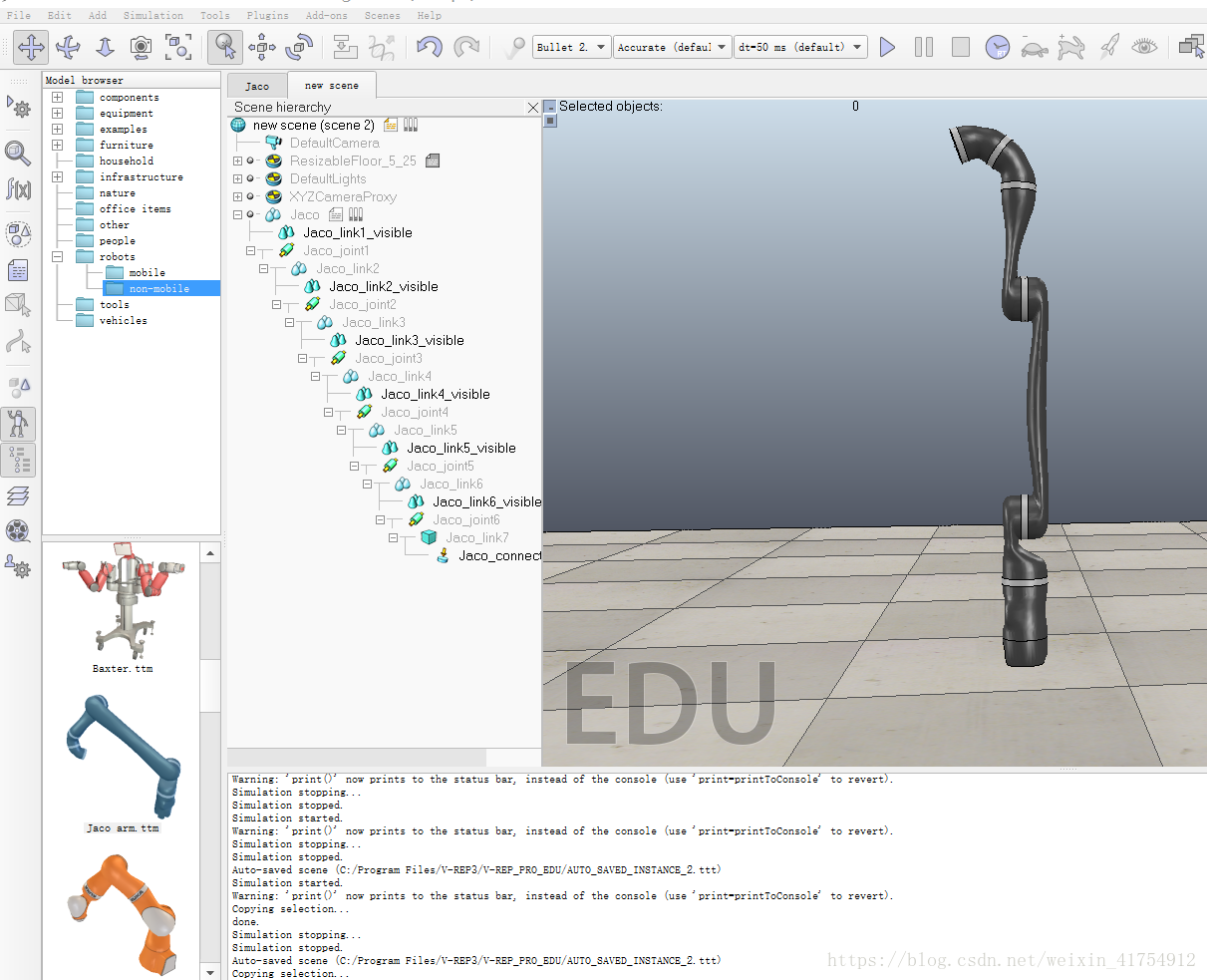Open the File menu
1207x980 pixels.
click(x=18, y=15)
